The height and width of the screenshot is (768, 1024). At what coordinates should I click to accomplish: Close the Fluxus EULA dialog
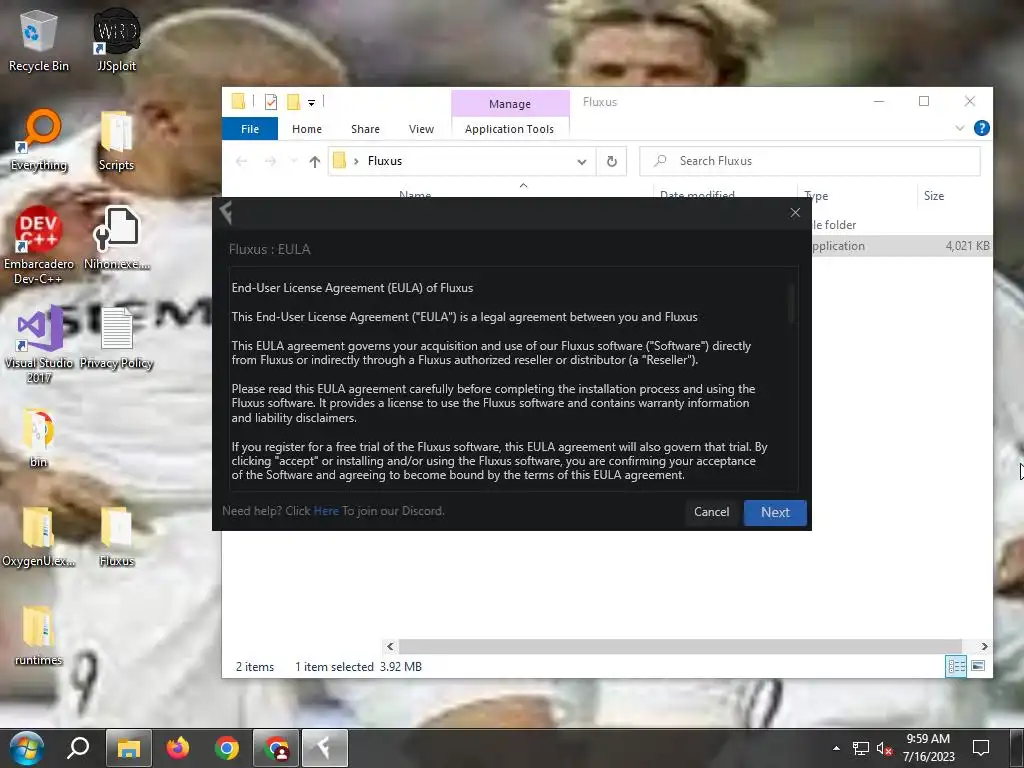point(795,212)
